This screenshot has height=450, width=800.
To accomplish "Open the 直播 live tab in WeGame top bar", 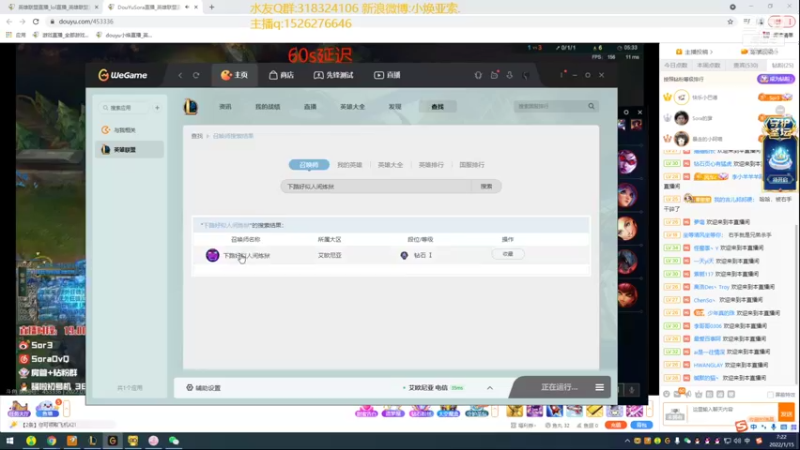I will (x=387, y=75).
